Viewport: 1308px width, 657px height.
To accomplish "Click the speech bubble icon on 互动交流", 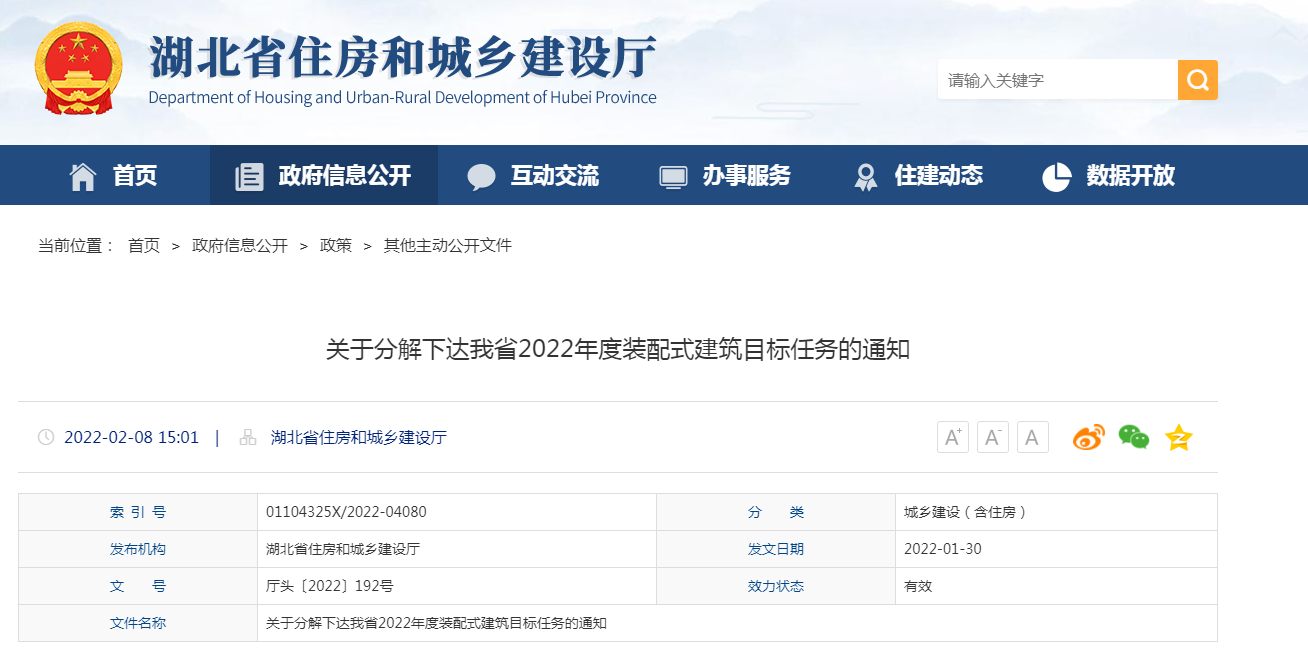I will tap(482, 175).
